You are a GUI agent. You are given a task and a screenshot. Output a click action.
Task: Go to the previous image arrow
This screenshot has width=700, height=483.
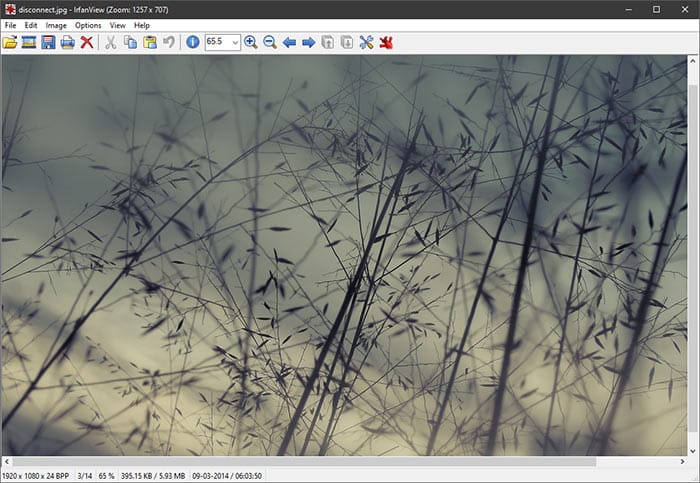[x=289, y=43]
